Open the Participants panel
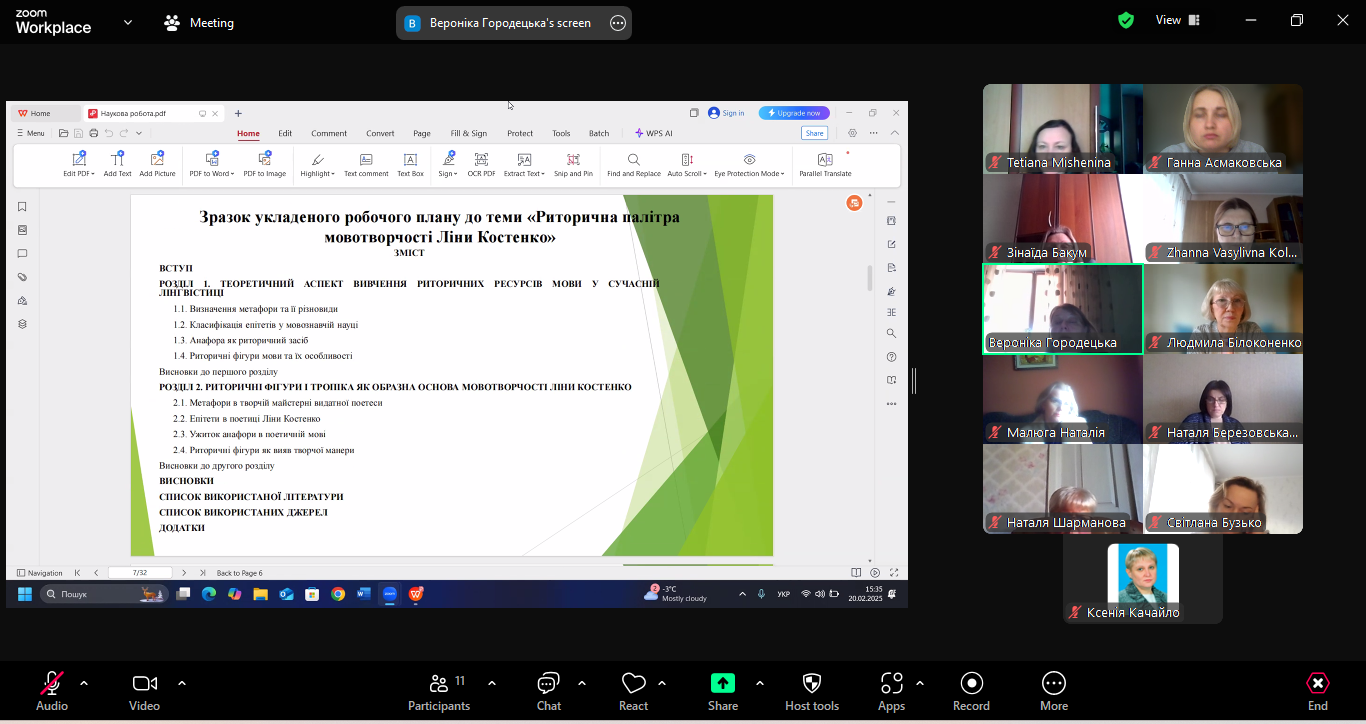 439,691
